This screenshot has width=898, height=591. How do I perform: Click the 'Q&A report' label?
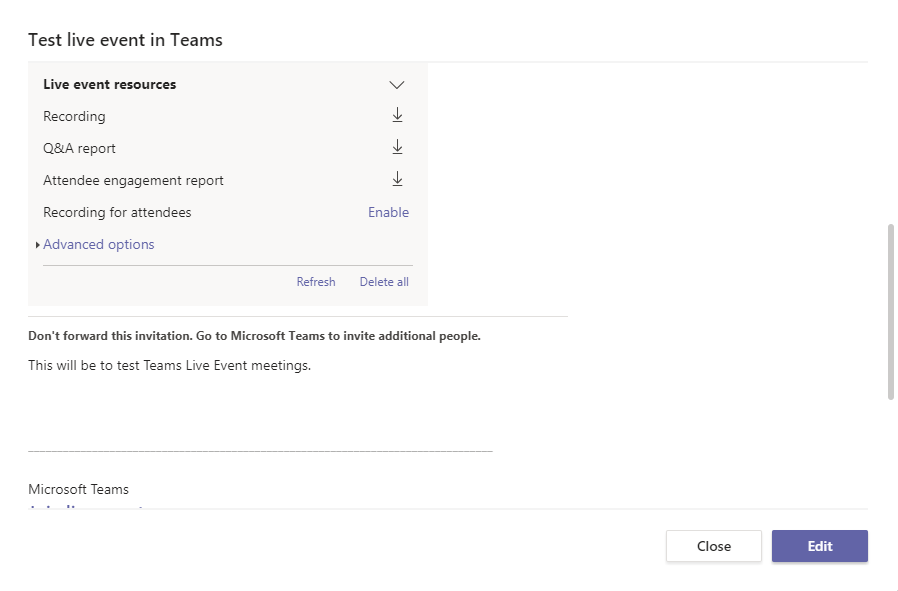pos(80,148)
